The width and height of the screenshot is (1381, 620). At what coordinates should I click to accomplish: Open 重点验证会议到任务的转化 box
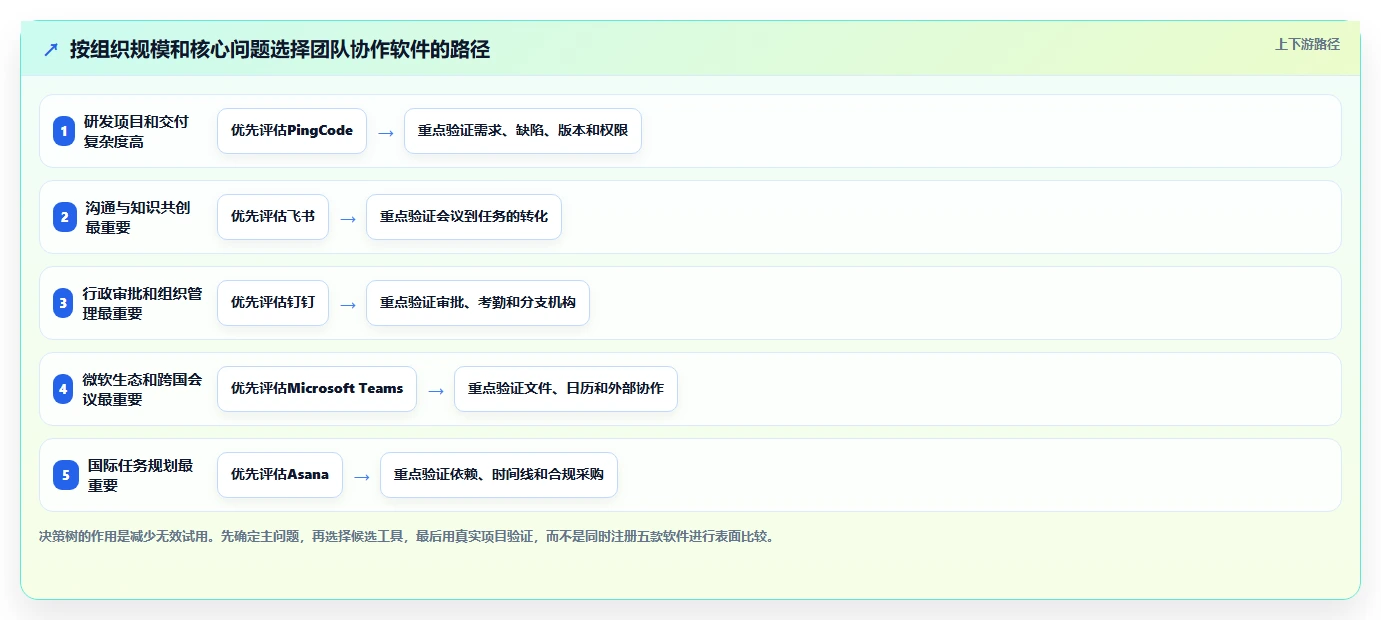464,217
